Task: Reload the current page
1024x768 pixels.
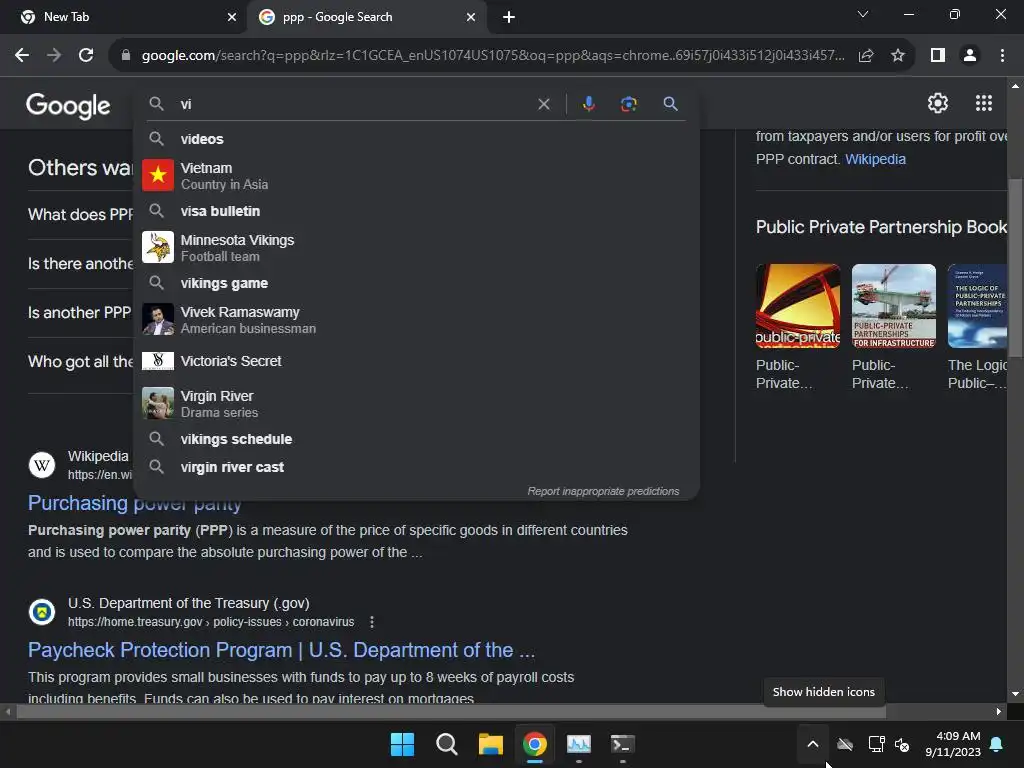Action: [x=86, y=56]
